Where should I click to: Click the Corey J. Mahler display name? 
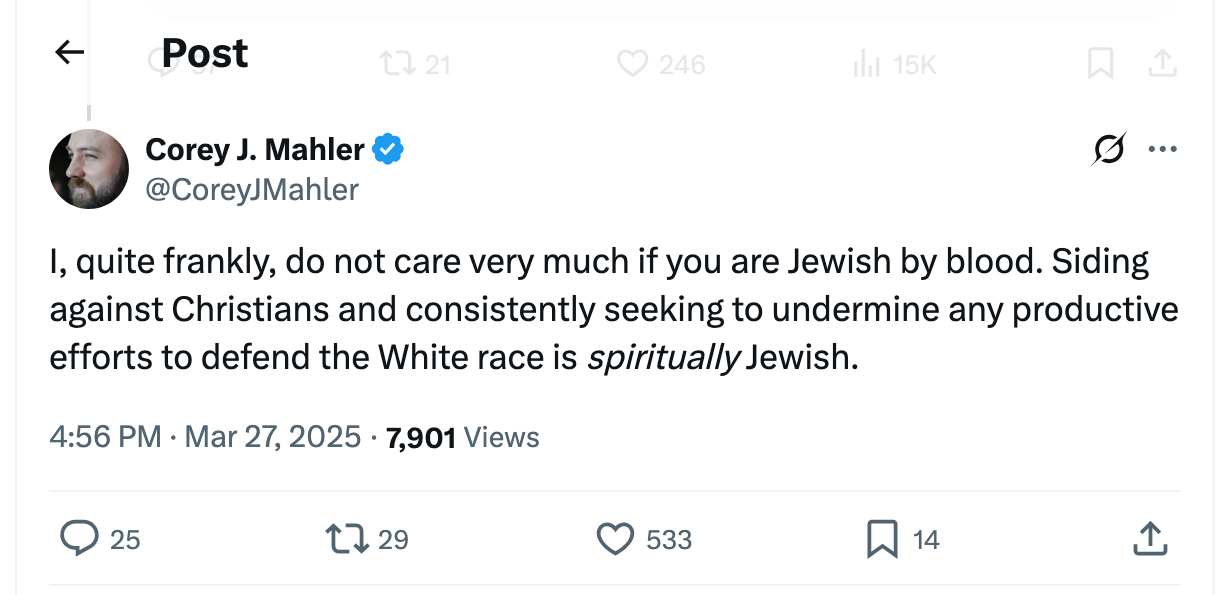pos(255,150)
